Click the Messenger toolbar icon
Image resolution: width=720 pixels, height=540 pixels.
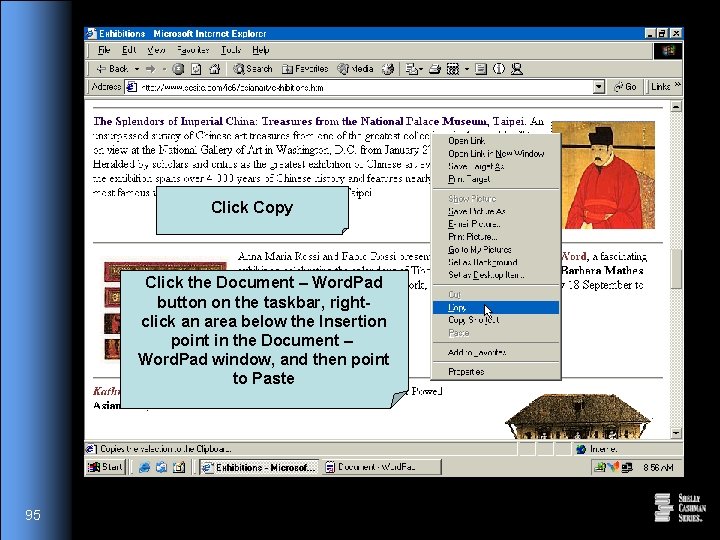click(517, 69)
